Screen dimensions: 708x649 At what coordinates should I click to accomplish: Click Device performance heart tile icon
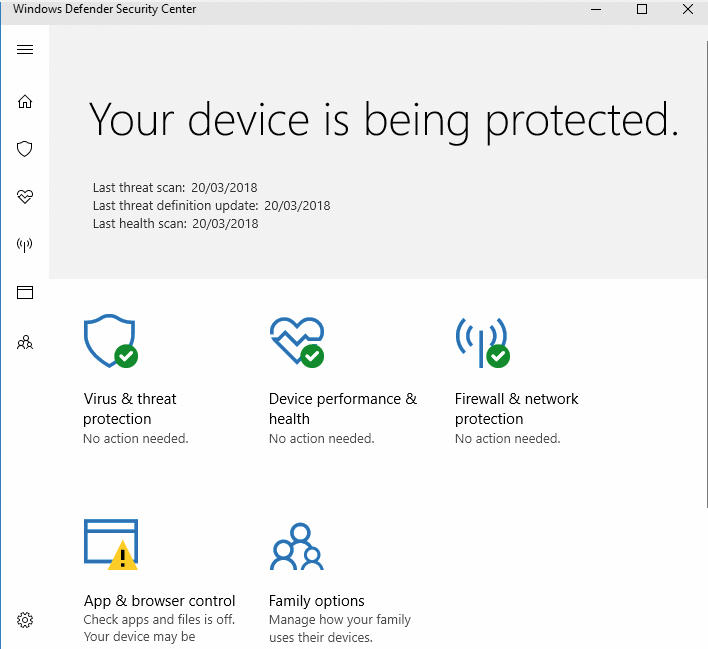tap(297, 342)
